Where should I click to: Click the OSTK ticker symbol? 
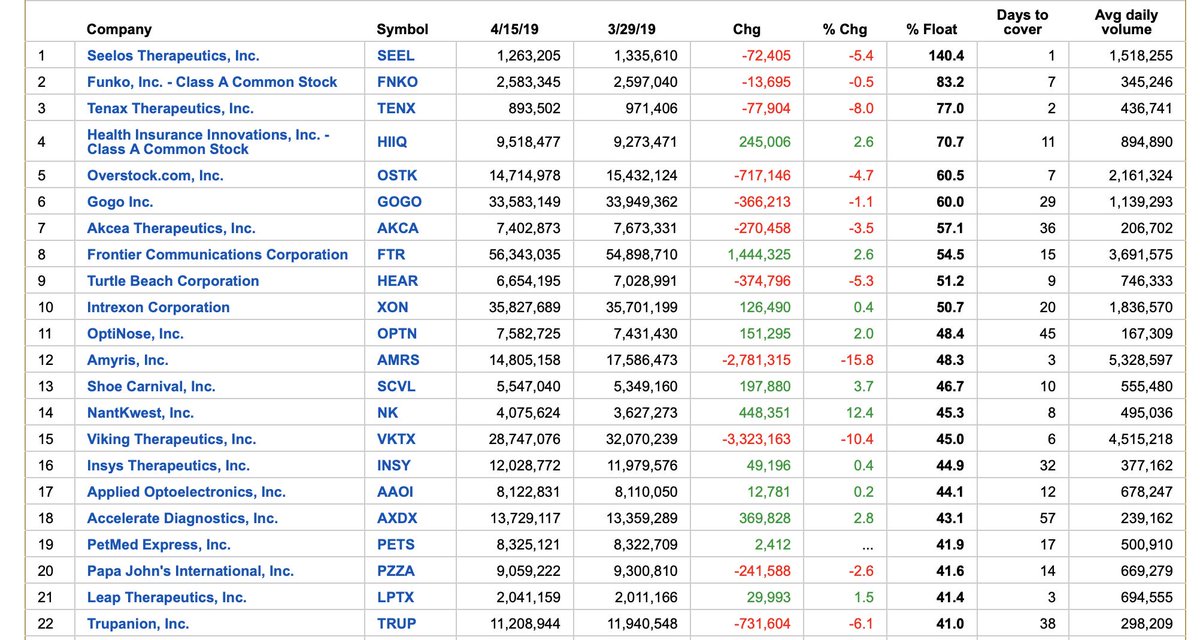coord(397,175)
